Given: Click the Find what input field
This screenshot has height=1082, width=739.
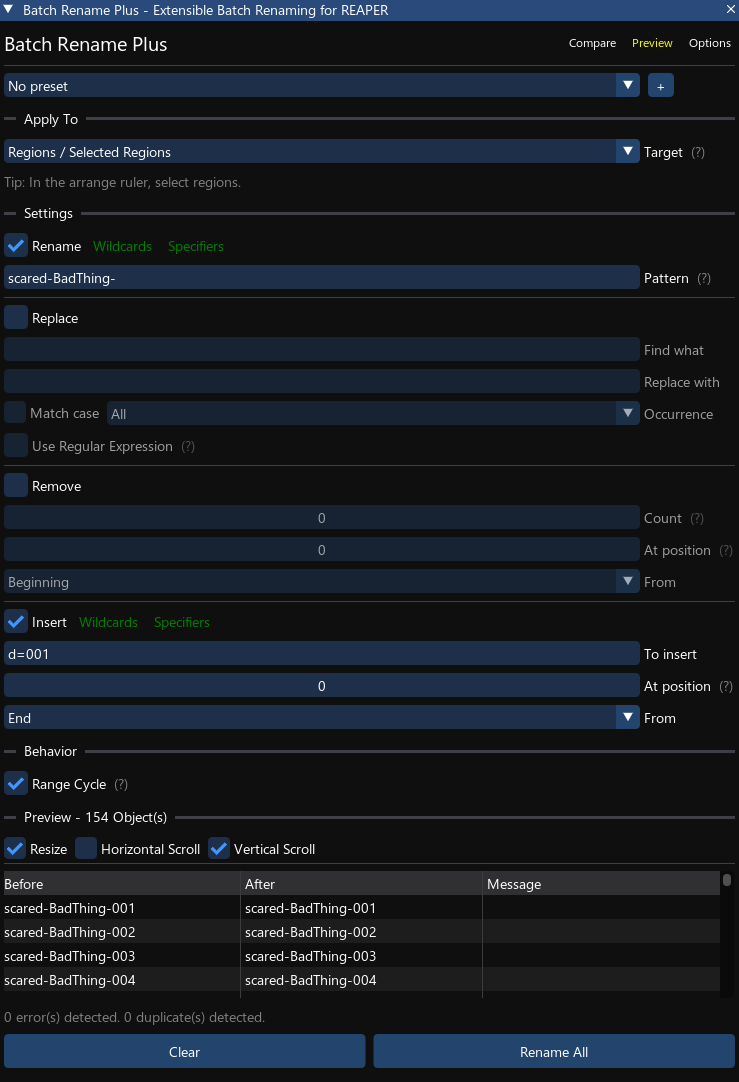Looking at the screenshot, I should point(322,351).
